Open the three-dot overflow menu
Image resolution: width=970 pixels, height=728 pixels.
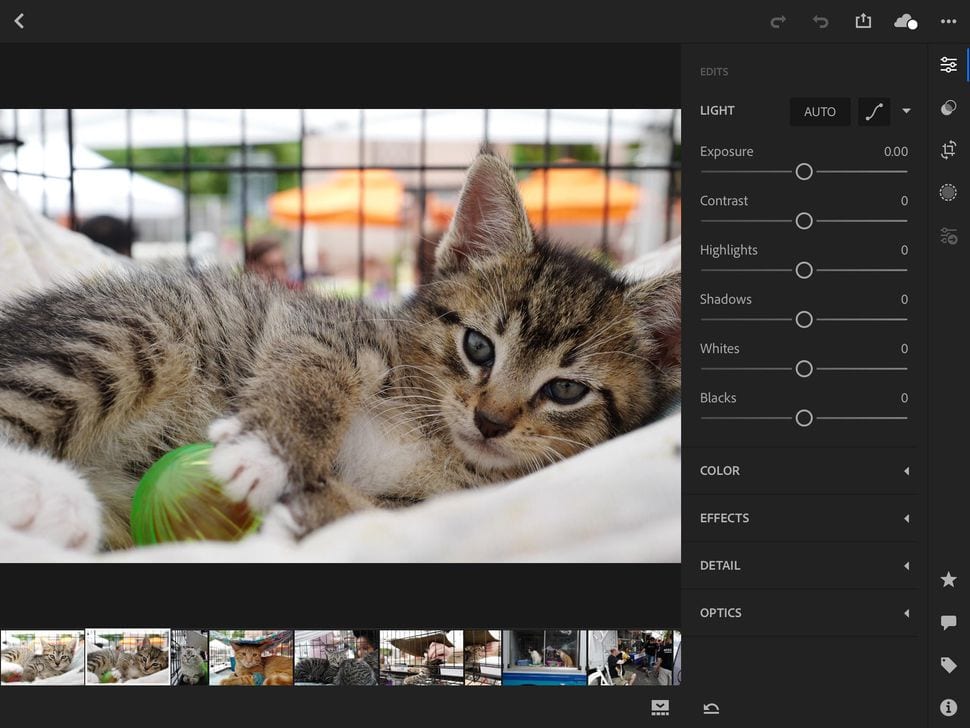click(948, 21)
